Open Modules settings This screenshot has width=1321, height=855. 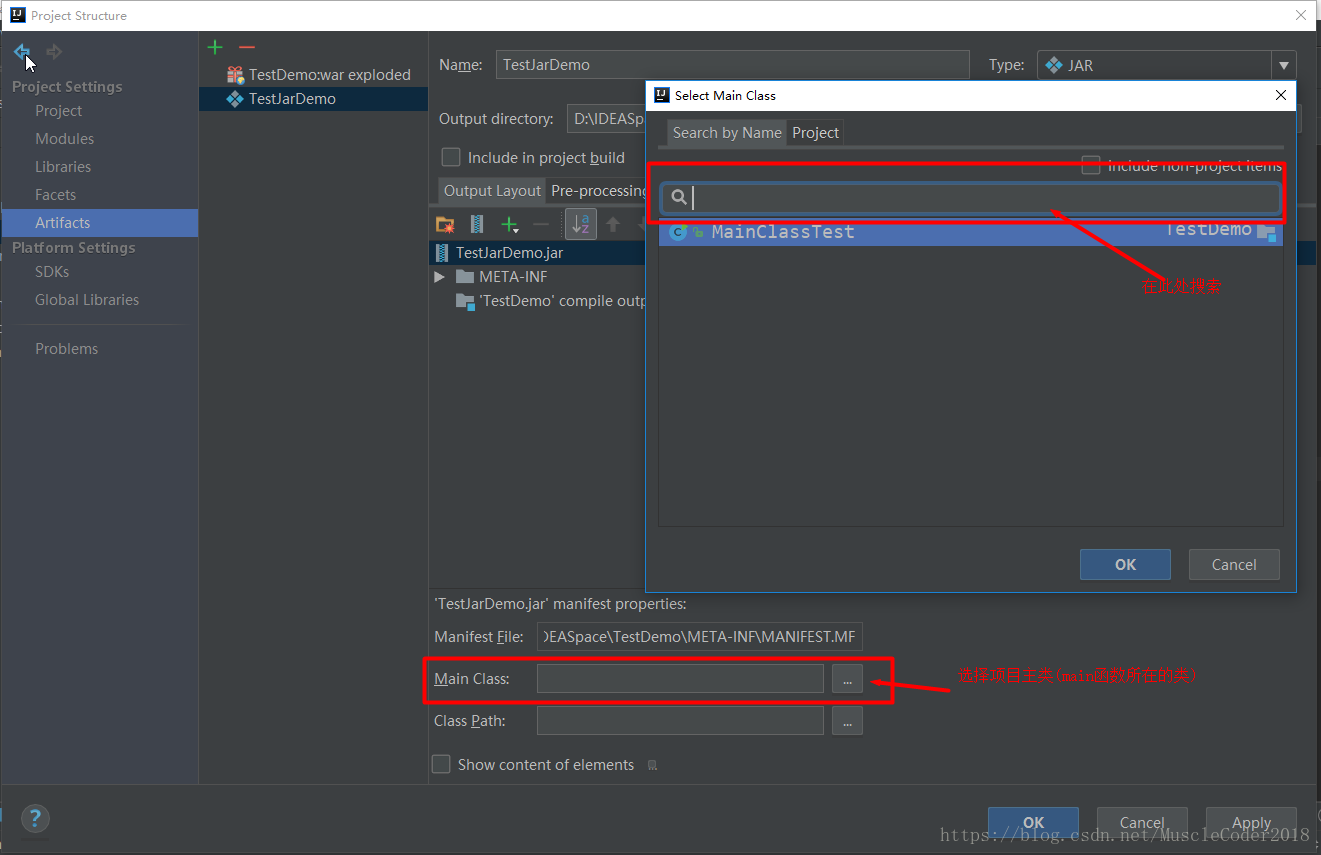[65, 139]
